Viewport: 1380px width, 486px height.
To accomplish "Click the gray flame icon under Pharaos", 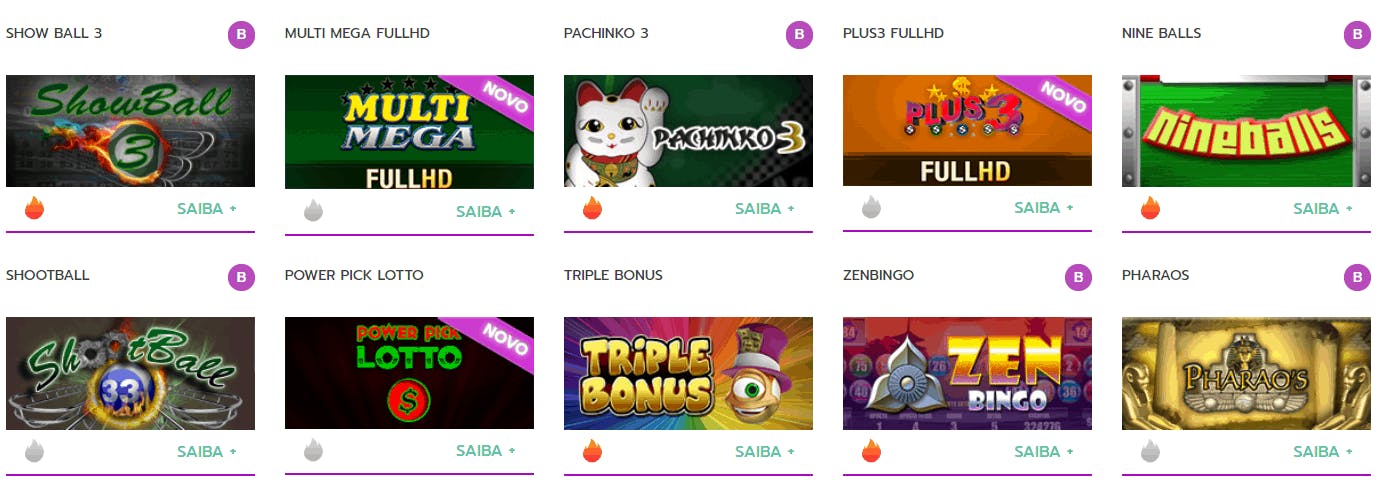I will tap(1150, 452).
